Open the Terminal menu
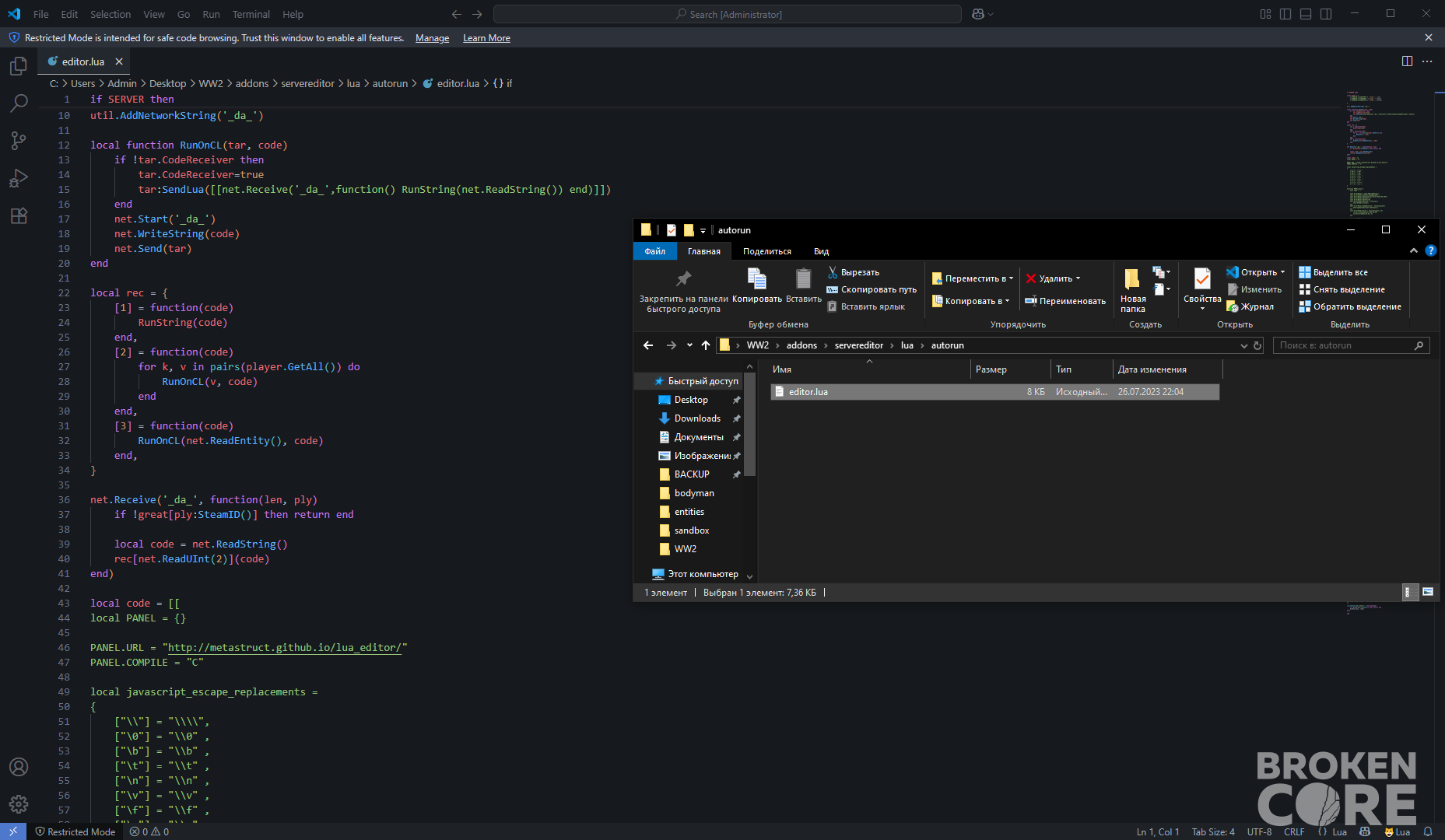Viewport: 1445px width, 840px height. (x=251, y=14)
